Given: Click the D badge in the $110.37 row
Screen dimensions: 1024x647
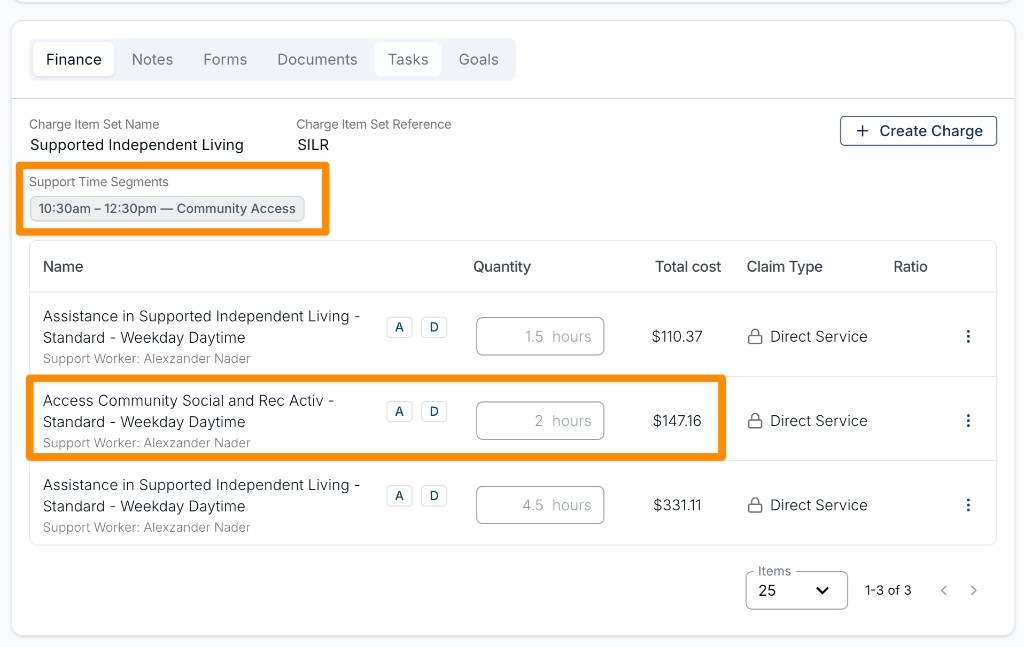Looking at the screenshot, I should pyautogui.click(x=434, y=327).
